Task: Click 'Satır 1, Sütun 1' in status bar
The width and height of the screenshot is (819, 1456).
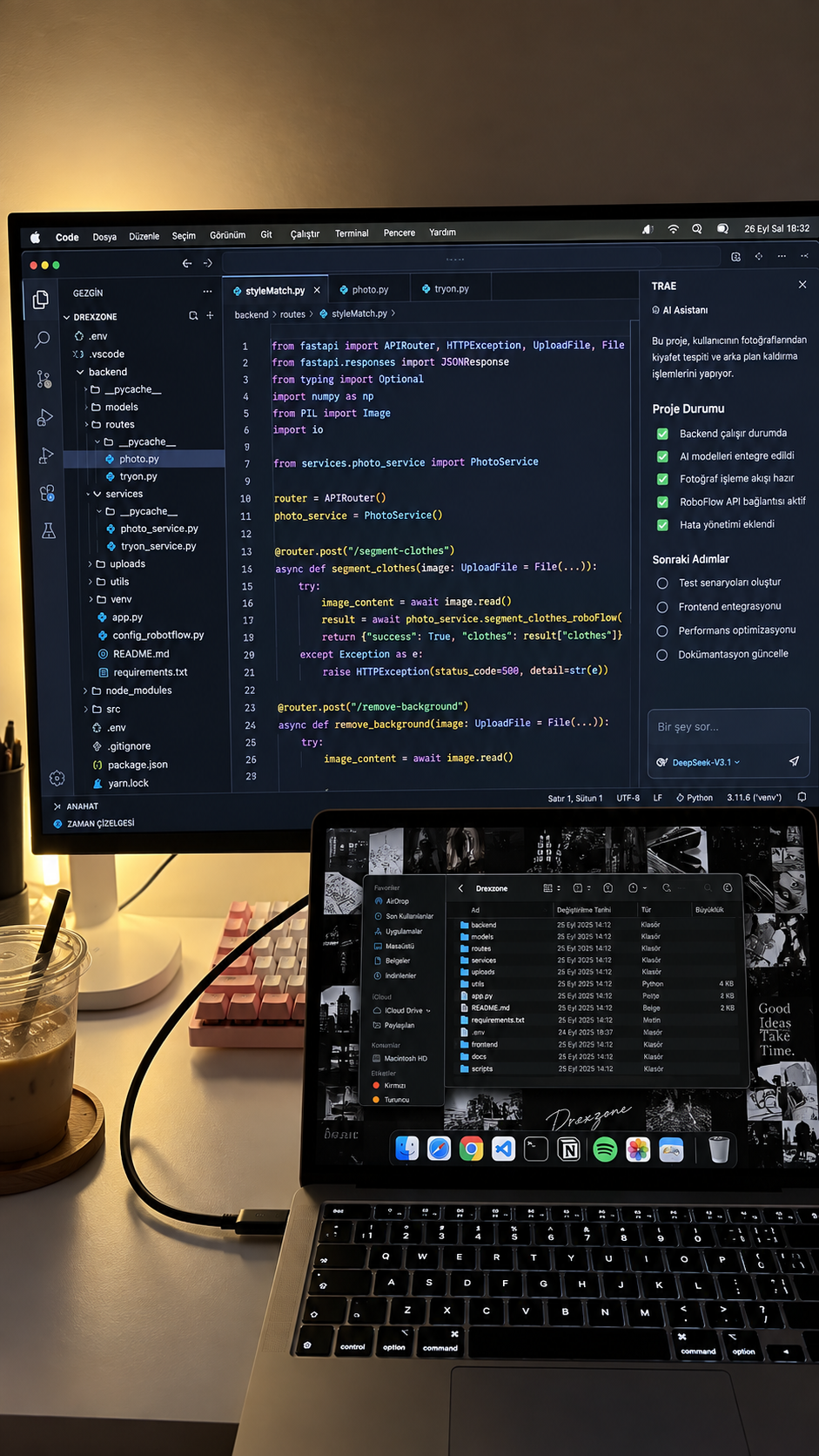Action: click(575, 799)
